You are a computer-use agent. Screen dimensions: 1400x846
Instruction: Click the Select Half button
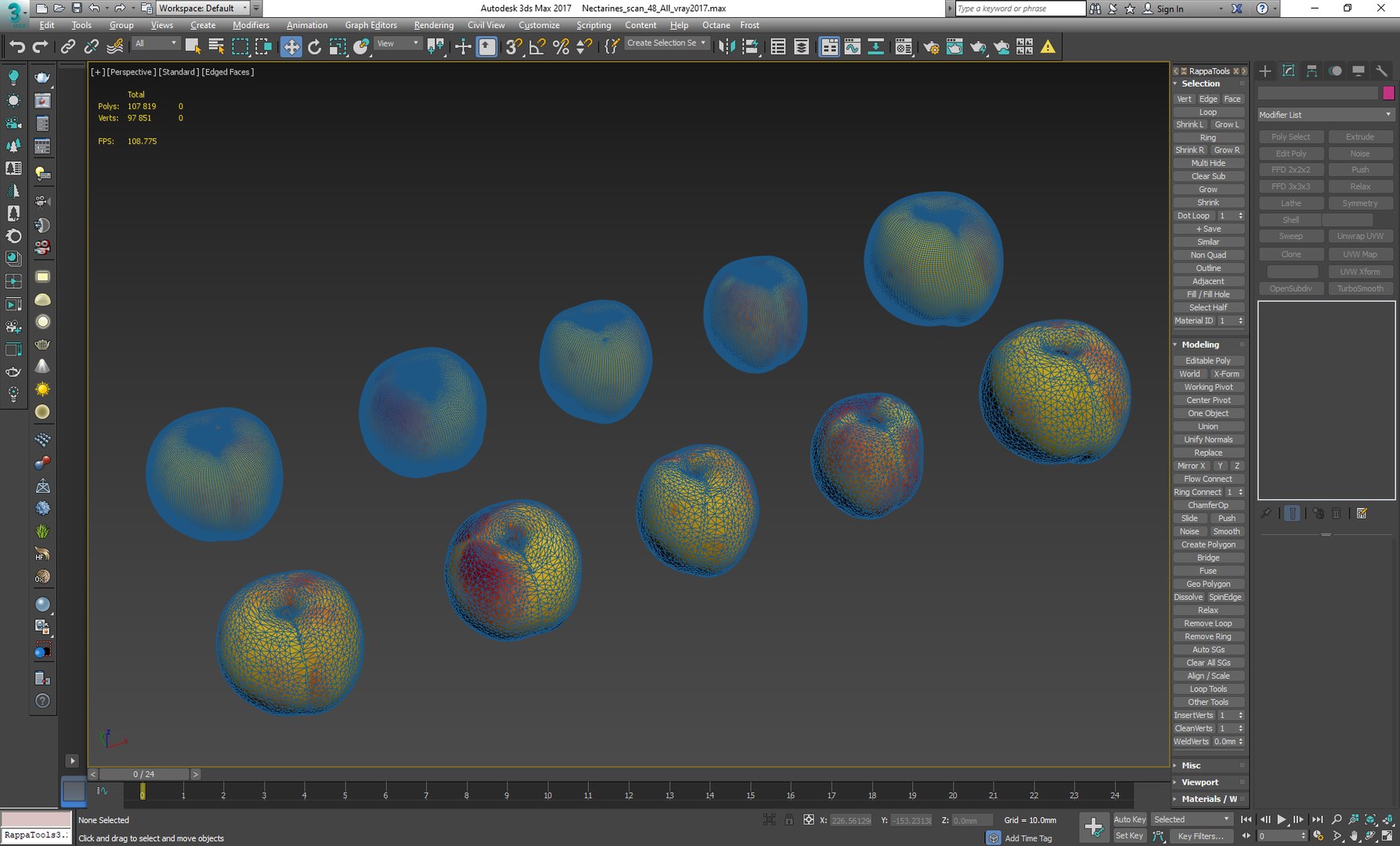[1208, 308]
